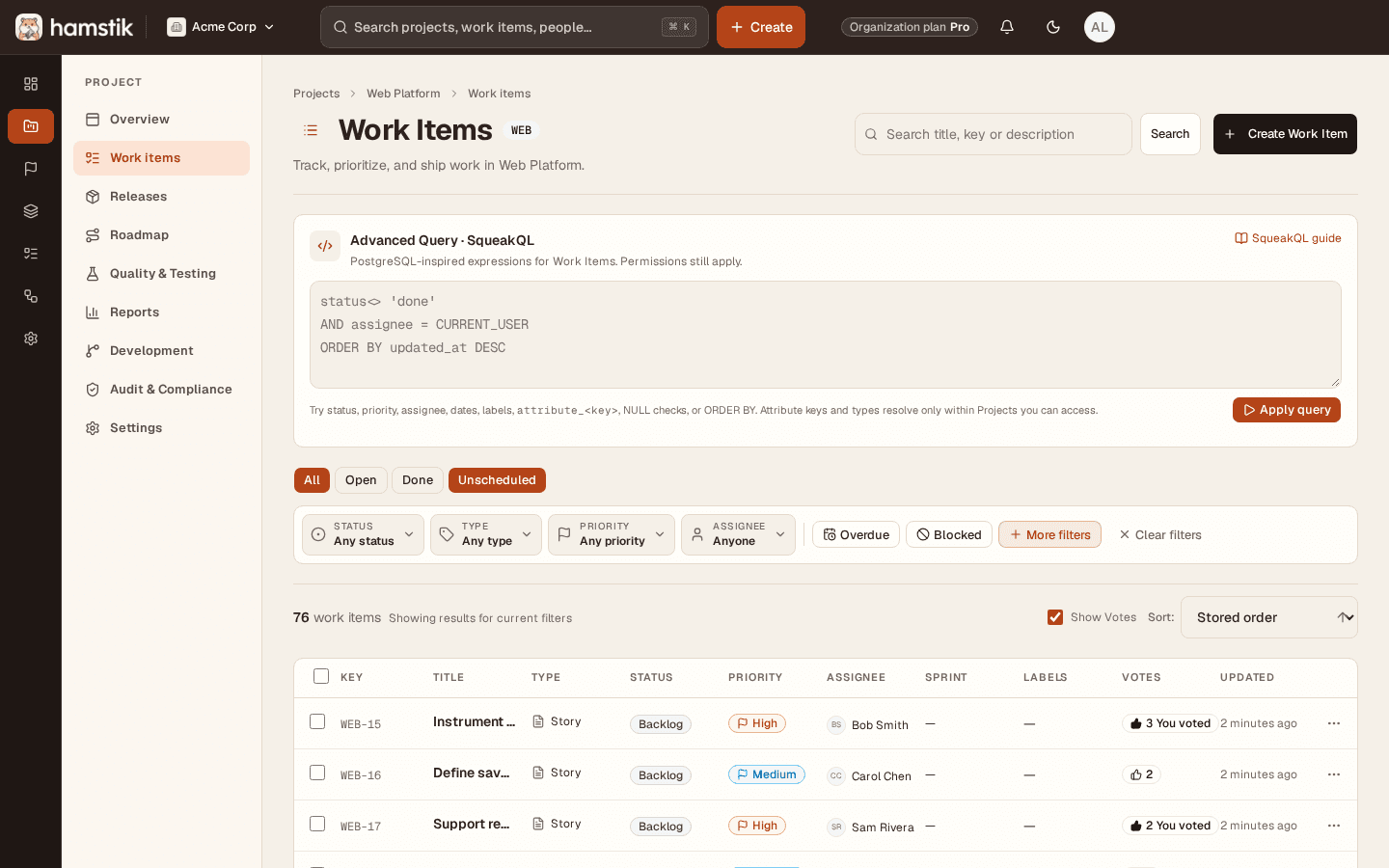Screen dimensions: 1389x868
Task: Expand the Status filter dropdown
Action: click(x=363, y=534)
